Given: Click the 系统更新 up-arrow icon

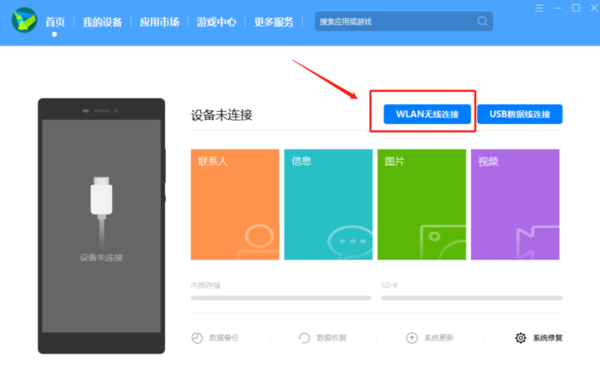Looking at the screenshot, I should coord(412,338).
